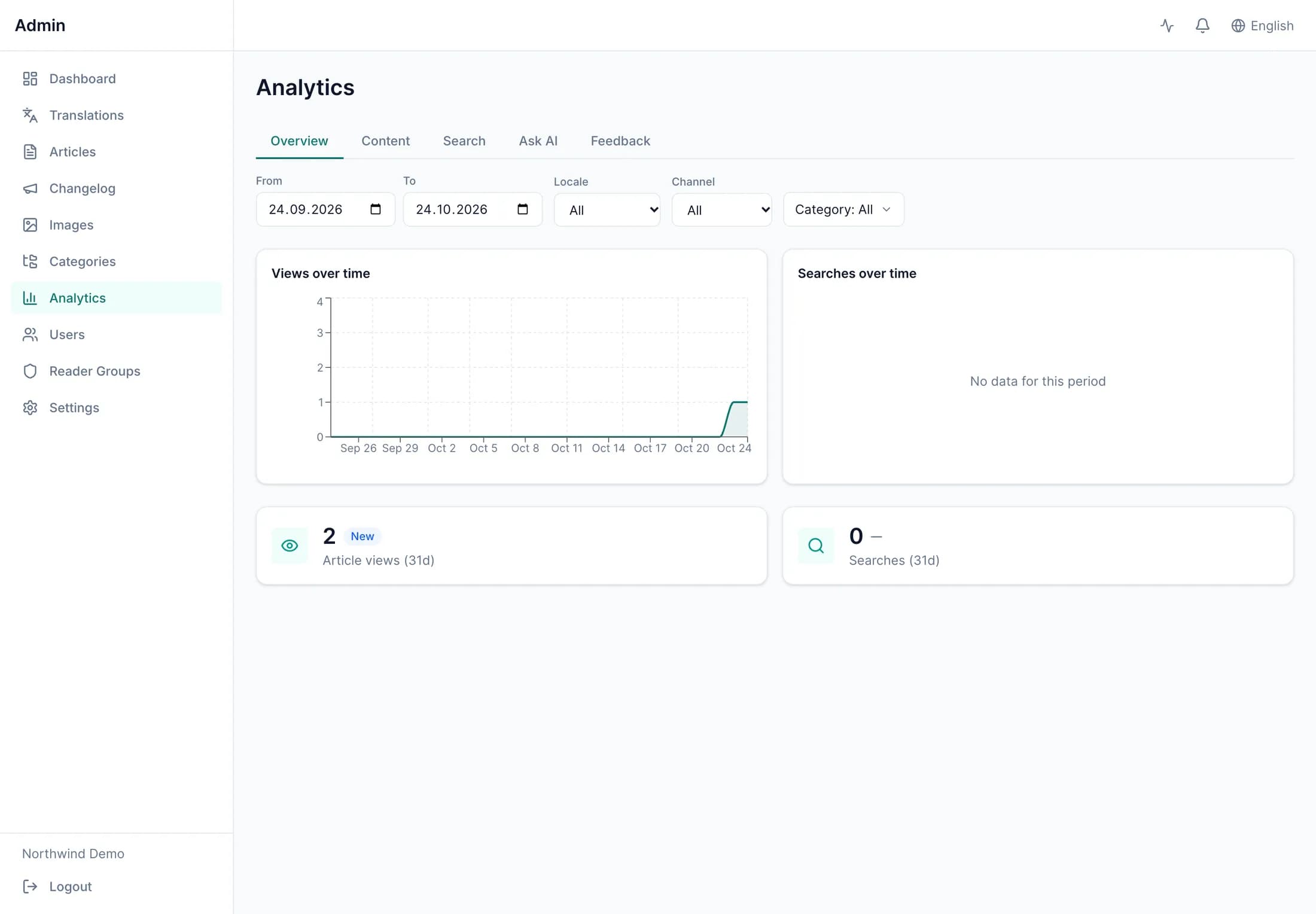This screenshot has width=1316, height=914.
Task: Switch to the Search tab
Action: 464,141
